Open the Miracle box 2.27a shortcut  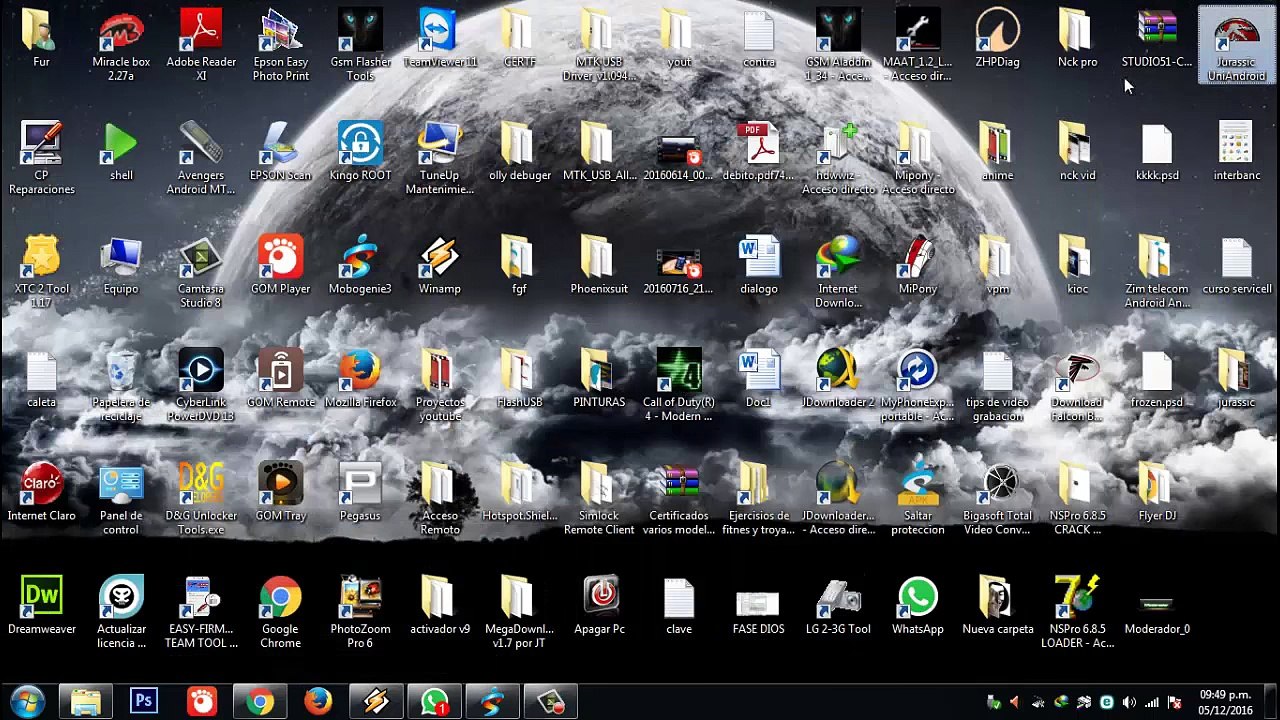tap(121, 45)
